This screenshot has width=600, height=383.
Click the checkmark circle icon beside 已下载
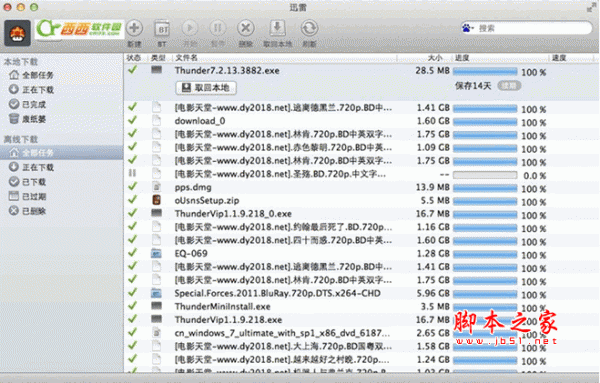click(14, 182)
